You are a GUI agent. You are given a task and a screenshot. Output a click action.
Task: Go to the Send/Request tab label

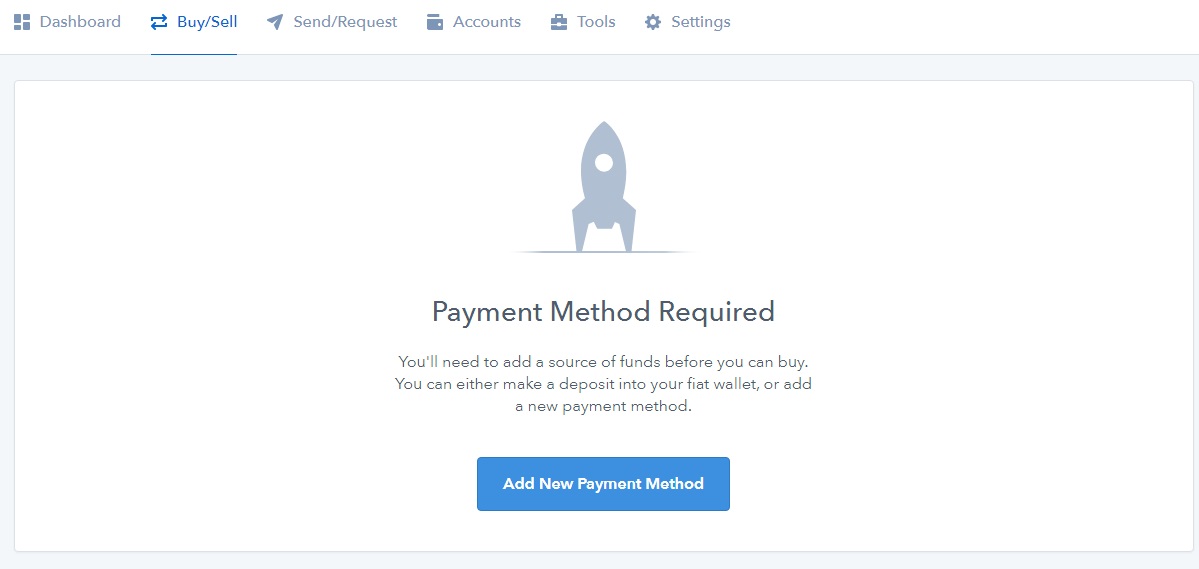pyautogui.click(x=345, y=22)
